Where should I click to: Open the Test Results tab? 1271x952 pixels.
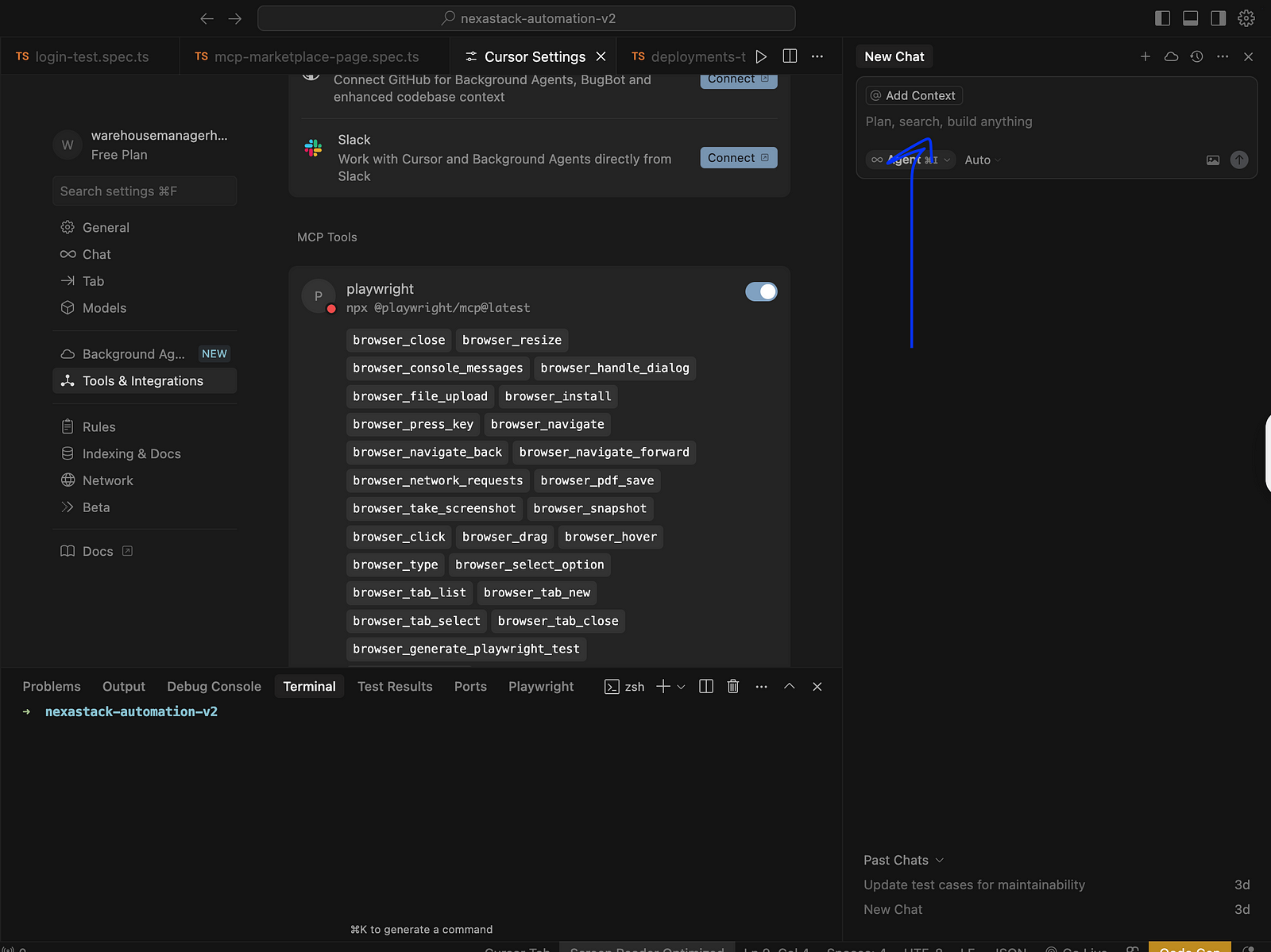(395, 687)
